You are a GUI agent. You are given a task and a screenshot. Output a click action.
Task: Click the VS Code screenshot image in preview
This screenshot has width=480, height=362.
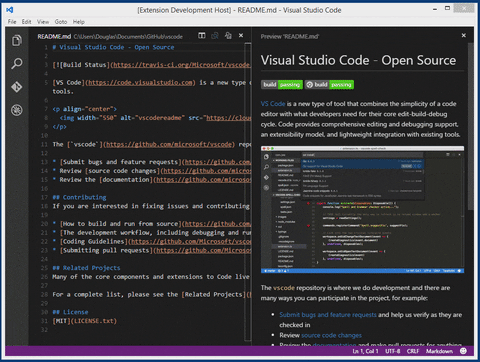pyautogui.click(x=362, y=210)
